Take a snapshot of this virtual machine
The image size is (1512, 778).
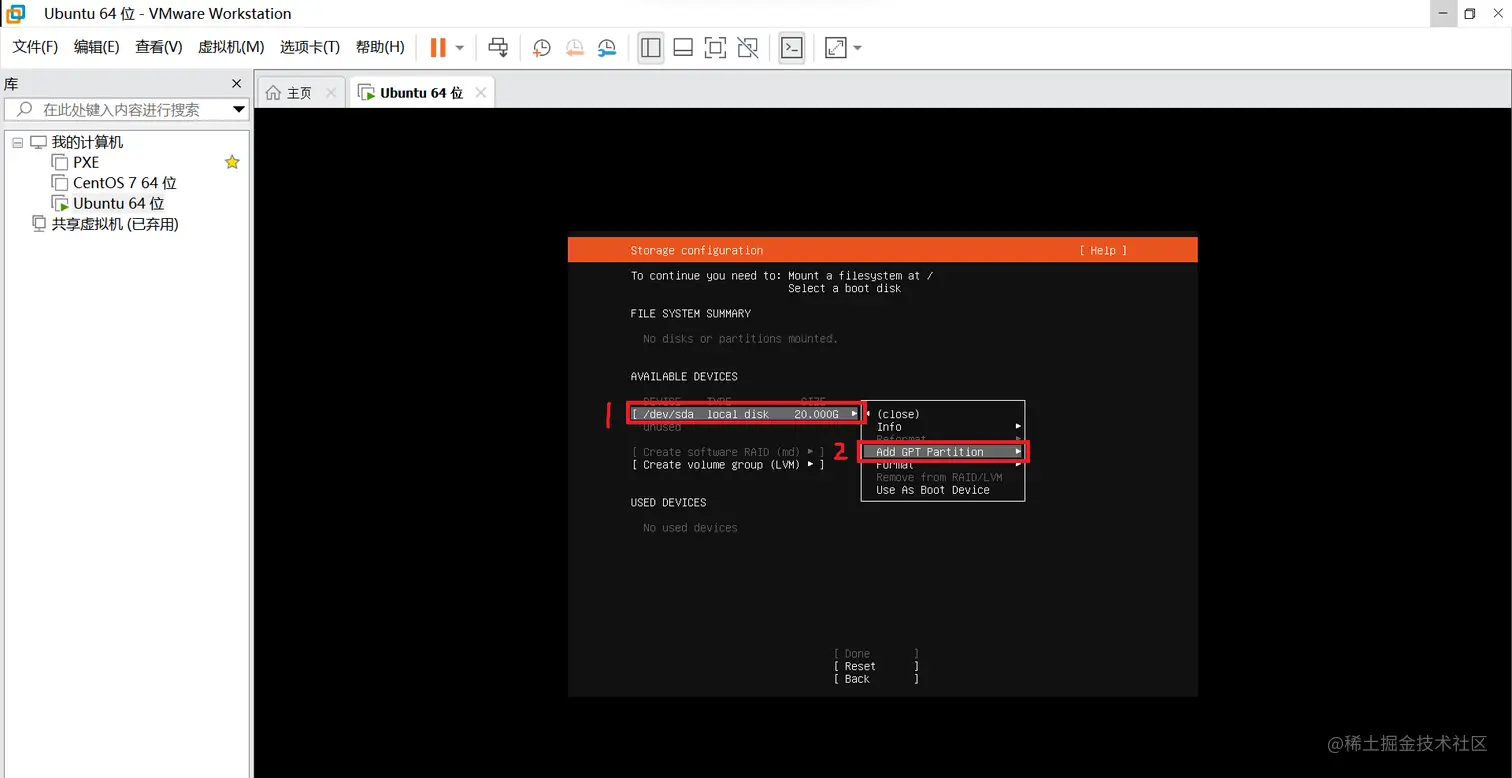point(541,47)
